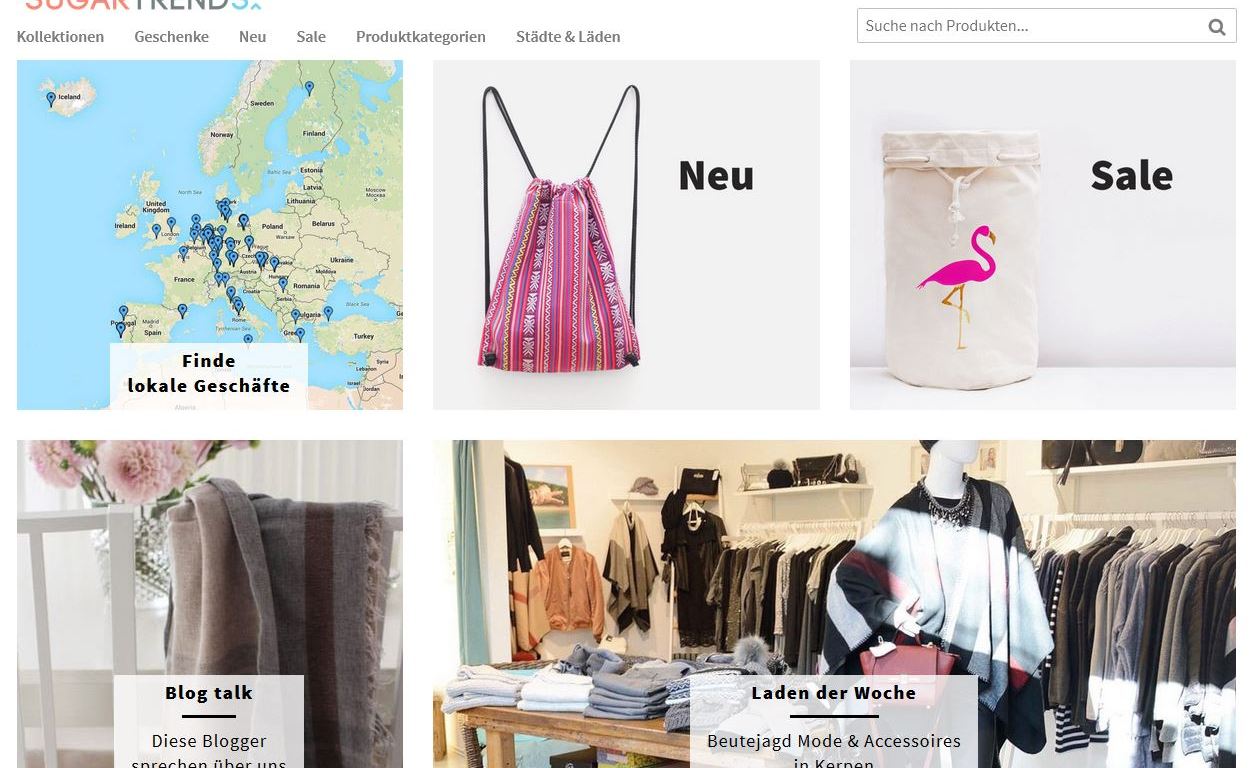The width and height of the screenshot is (1252, 768).
Task: Click the Sugartrends logo
Action: click(143, 5)
